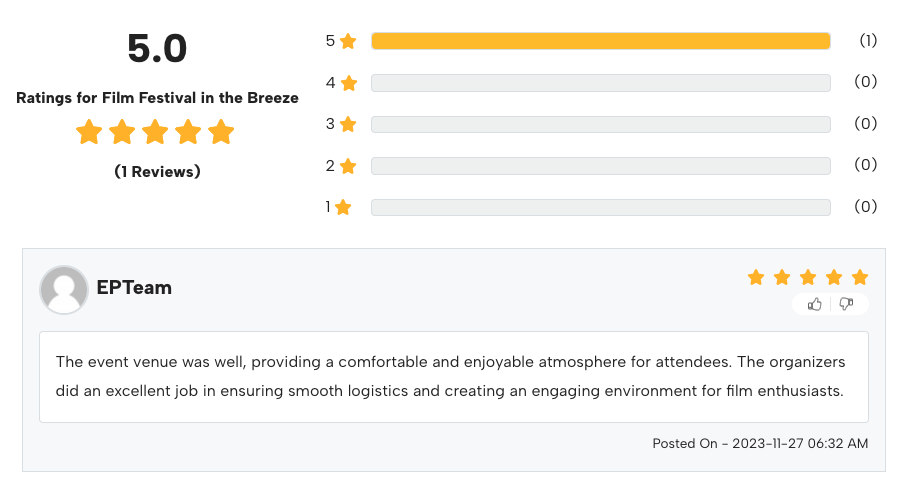Click the 5-star count "(1)"

coord(868,41)
